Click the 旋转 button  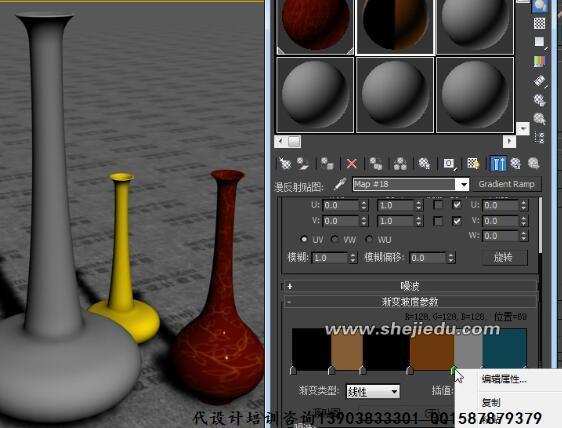coord(503,257)
